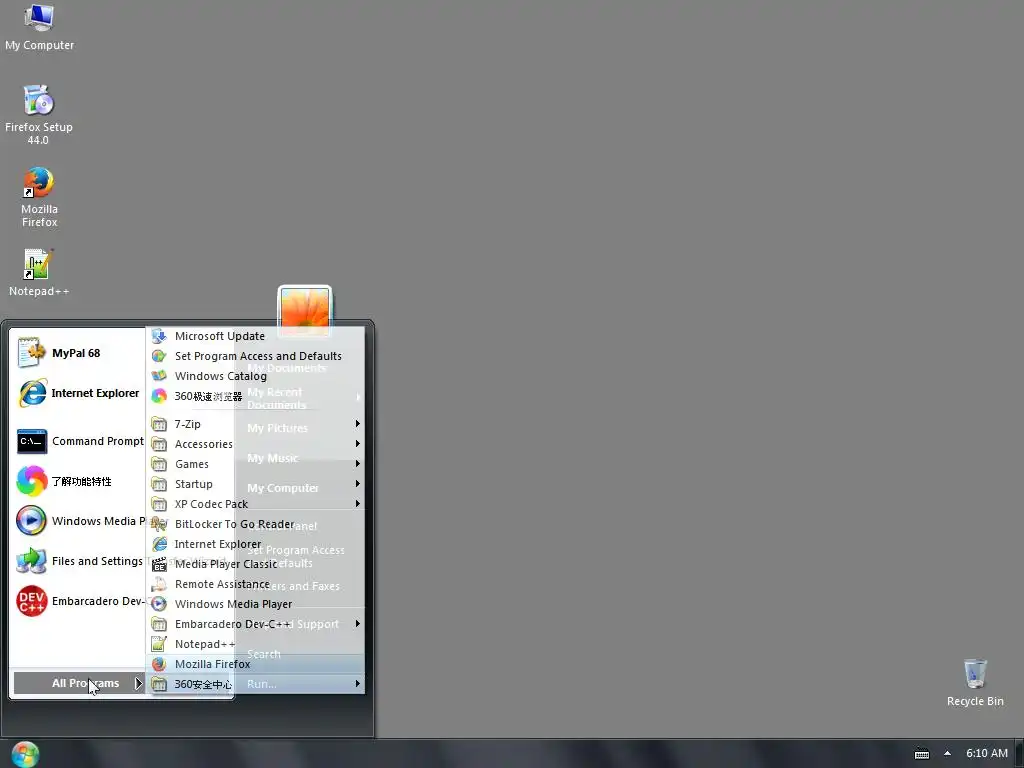Expand the Accessories submenu arrow
Viewport: 1024px width, 768px height.
(x=357, y=444)
